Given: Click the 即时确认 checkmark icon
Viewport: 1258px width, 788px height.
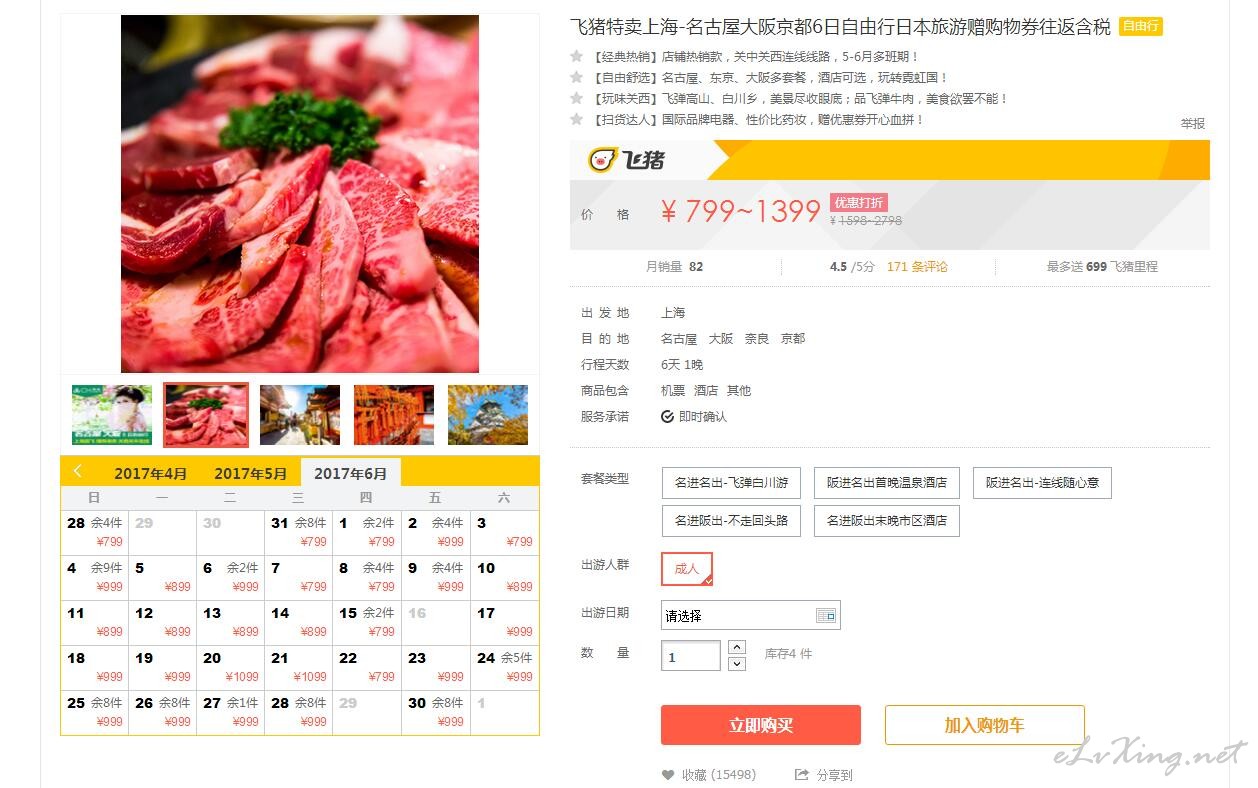Looking at the screenshot, I should point(667,417).
